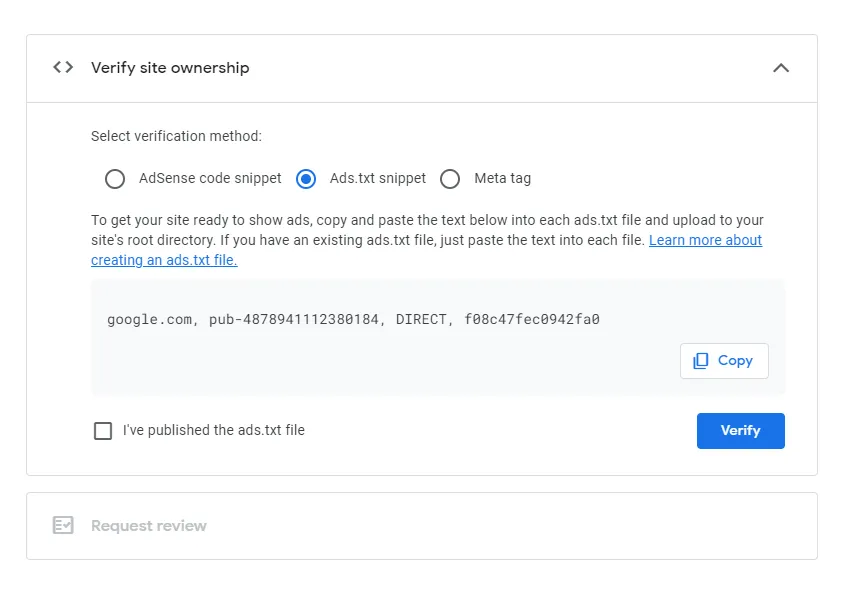
Task: Click Verify to confirm site ownership
Action: [740, 430]
